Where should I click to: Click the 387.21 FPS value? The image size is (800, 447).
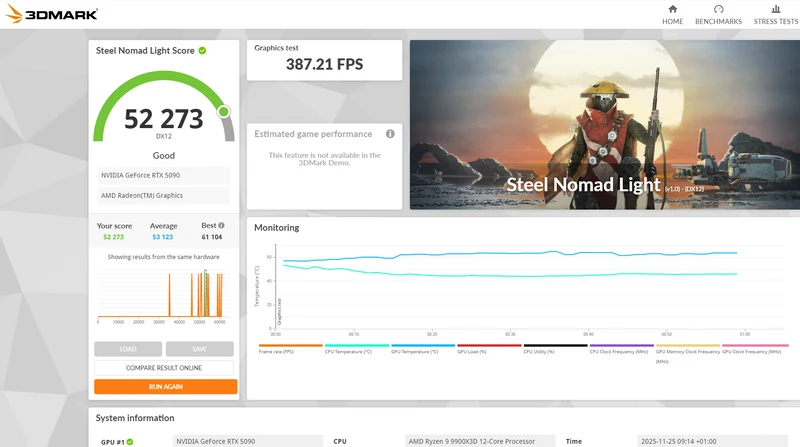(324, 64)
